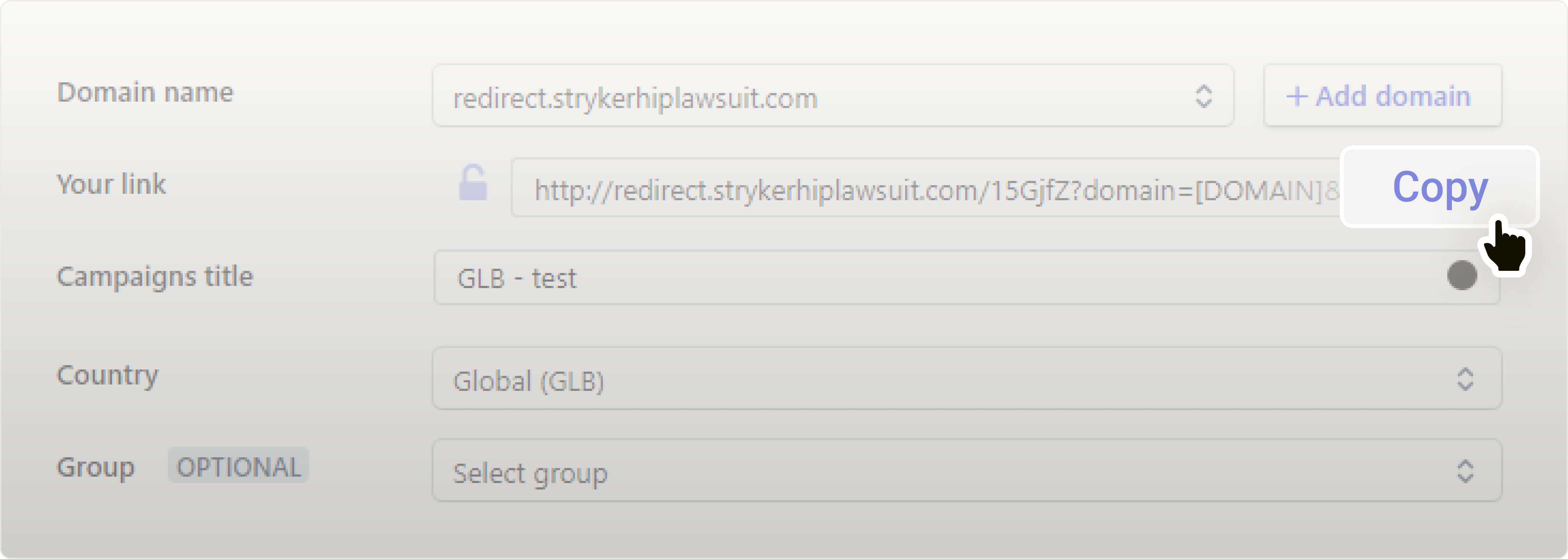The height and width of the screenshot is (559, 1568).
Task: Click the OPTIONAL badge next to Group
Action: click(238, 466)
